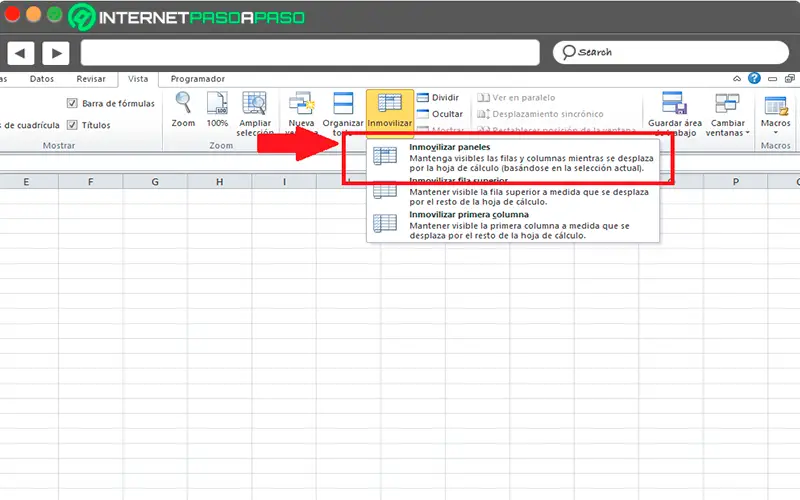800x500 pixels.
Task: Toggle Barra de fórmulas checkbox
Action: click(x=72, y=104)
